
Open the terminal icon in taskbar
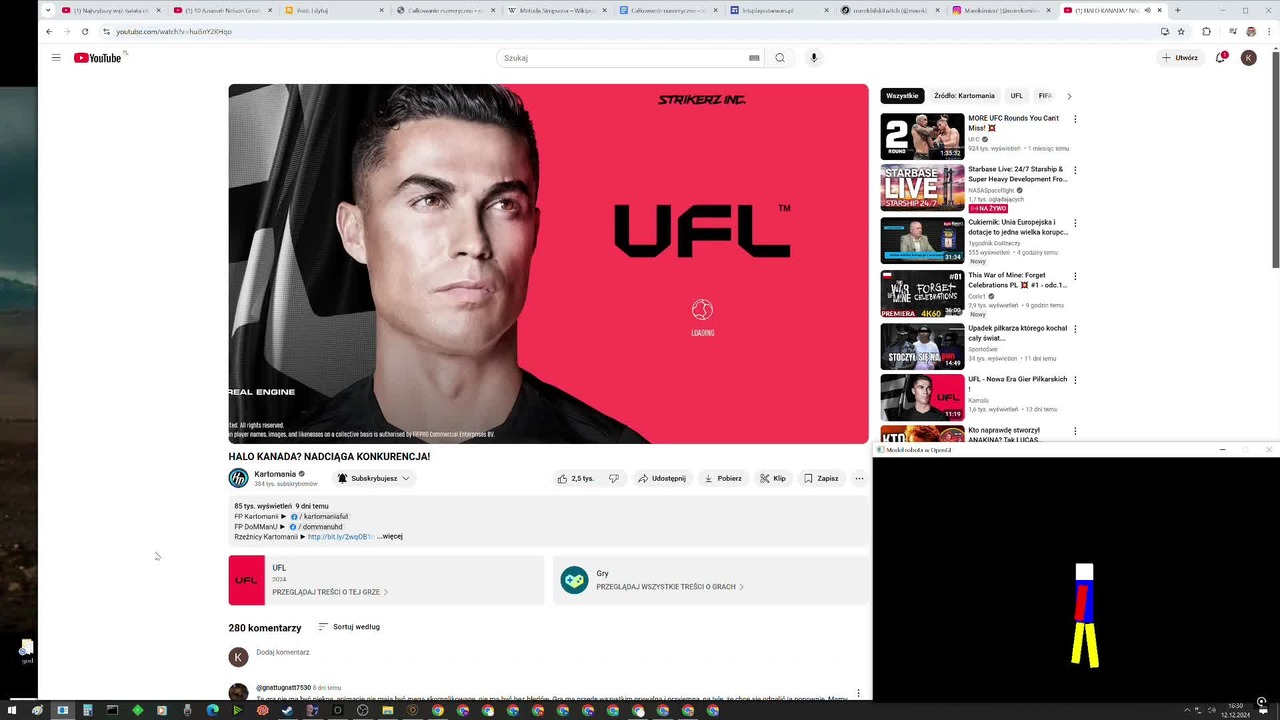tap(112, 710)
